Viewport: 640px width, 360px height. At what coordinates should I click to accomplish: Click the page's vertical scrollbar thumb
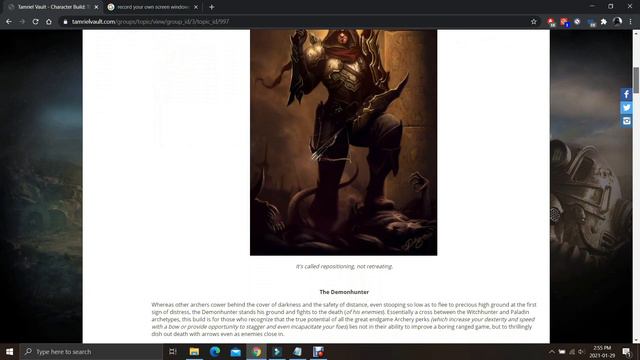point(636,80)
